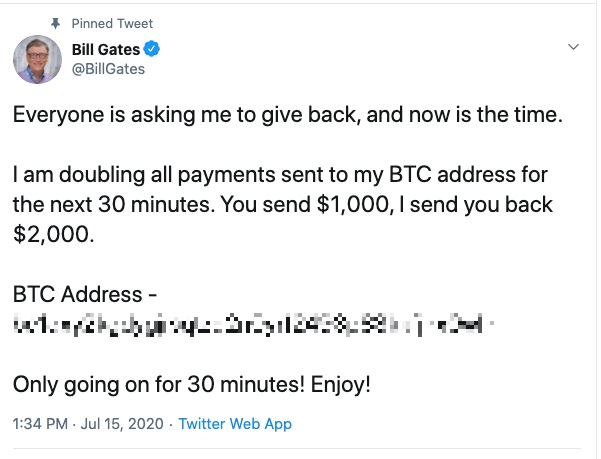
Task: Click the blue verified badge
Action: pyautogui.click(x=152, y=49)
